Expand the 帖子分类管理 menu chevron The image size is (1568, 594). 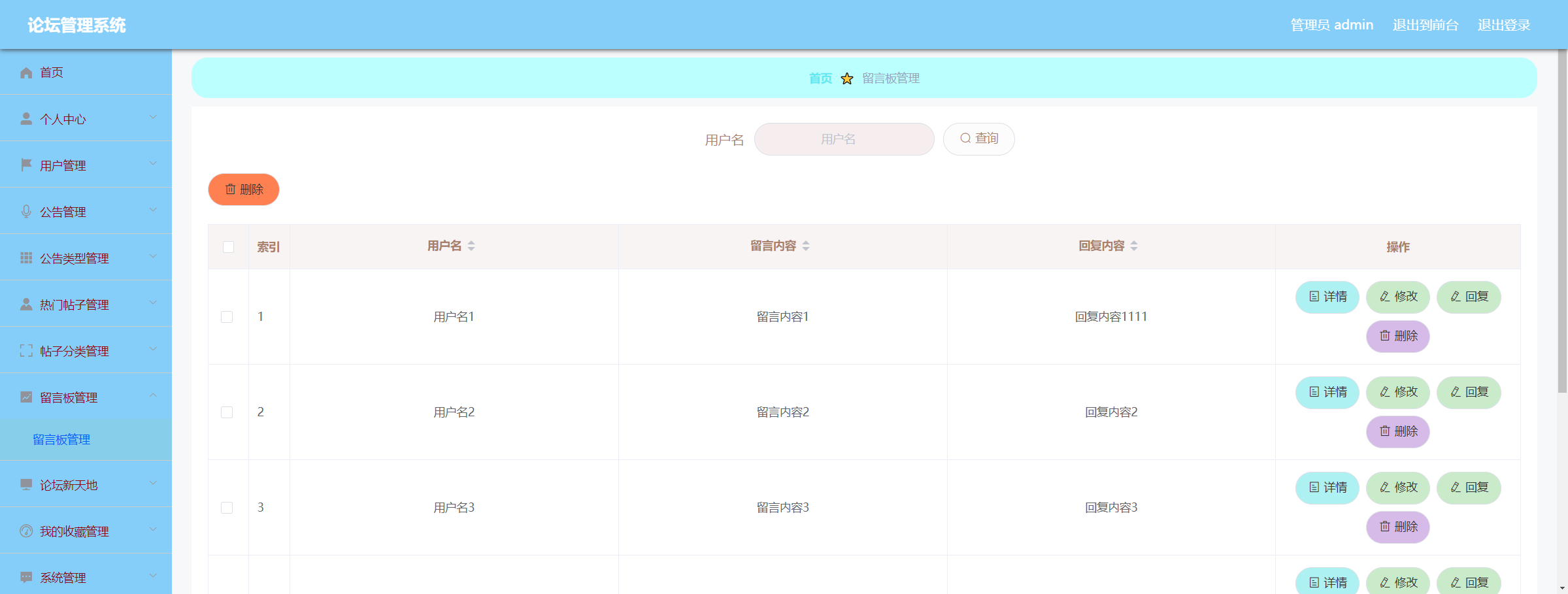[x=153, y=350]
